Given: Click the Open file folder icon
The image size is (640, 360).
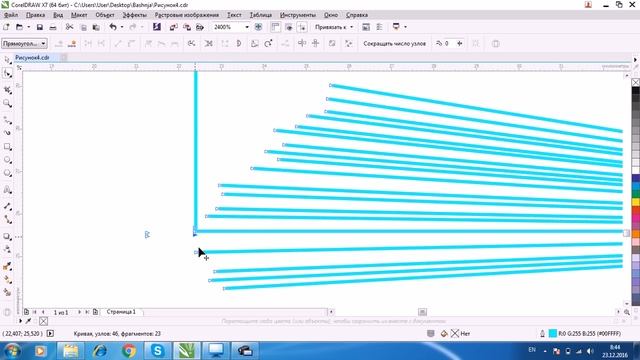Looking at the screenshot, I should click(x=19, y=27).
